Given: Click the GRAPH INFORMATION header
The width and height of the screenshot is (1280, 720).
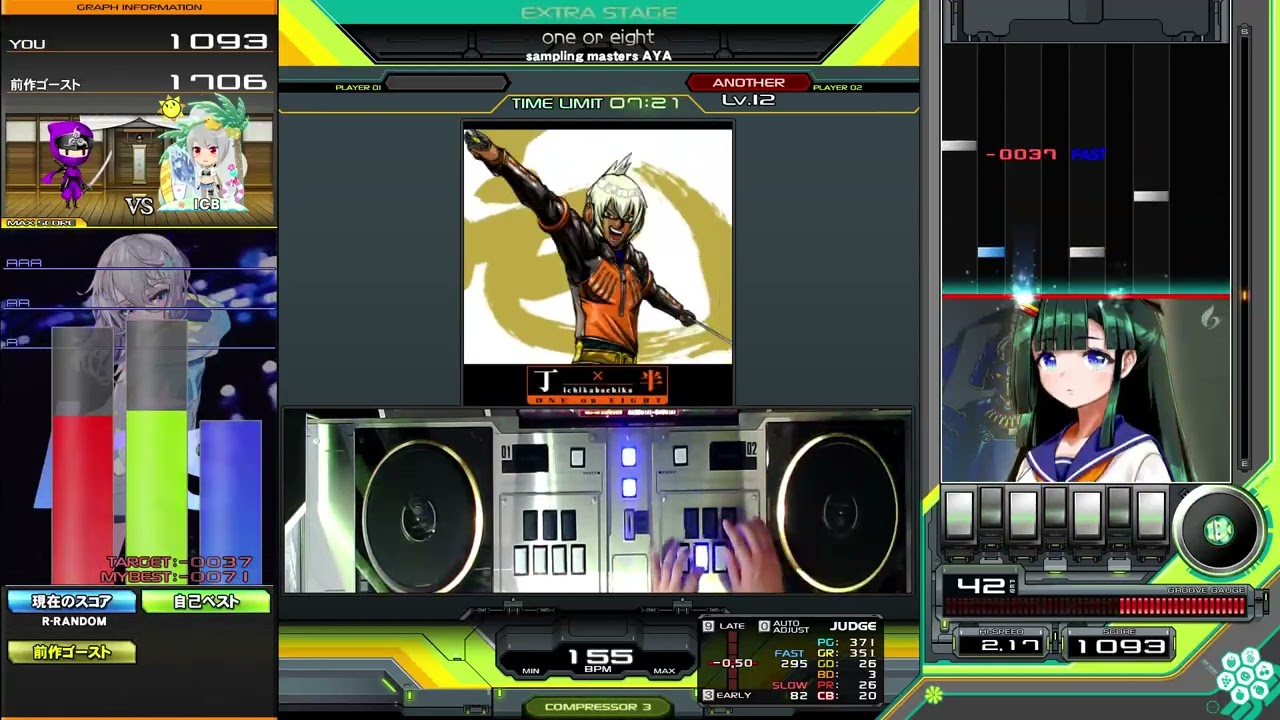Looking at the screenshot, I should click(139, 7).
